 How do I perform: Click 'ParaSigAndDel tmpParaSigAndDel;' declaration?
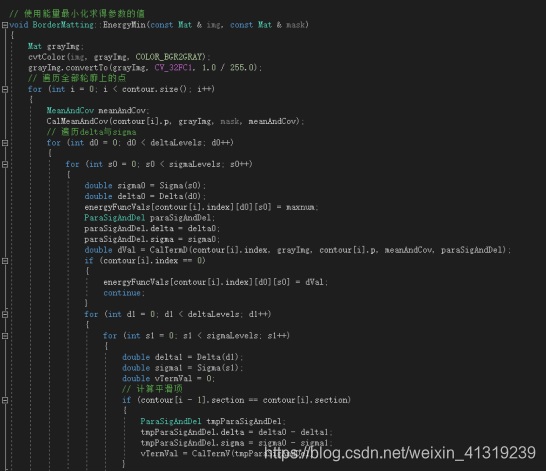213,422
